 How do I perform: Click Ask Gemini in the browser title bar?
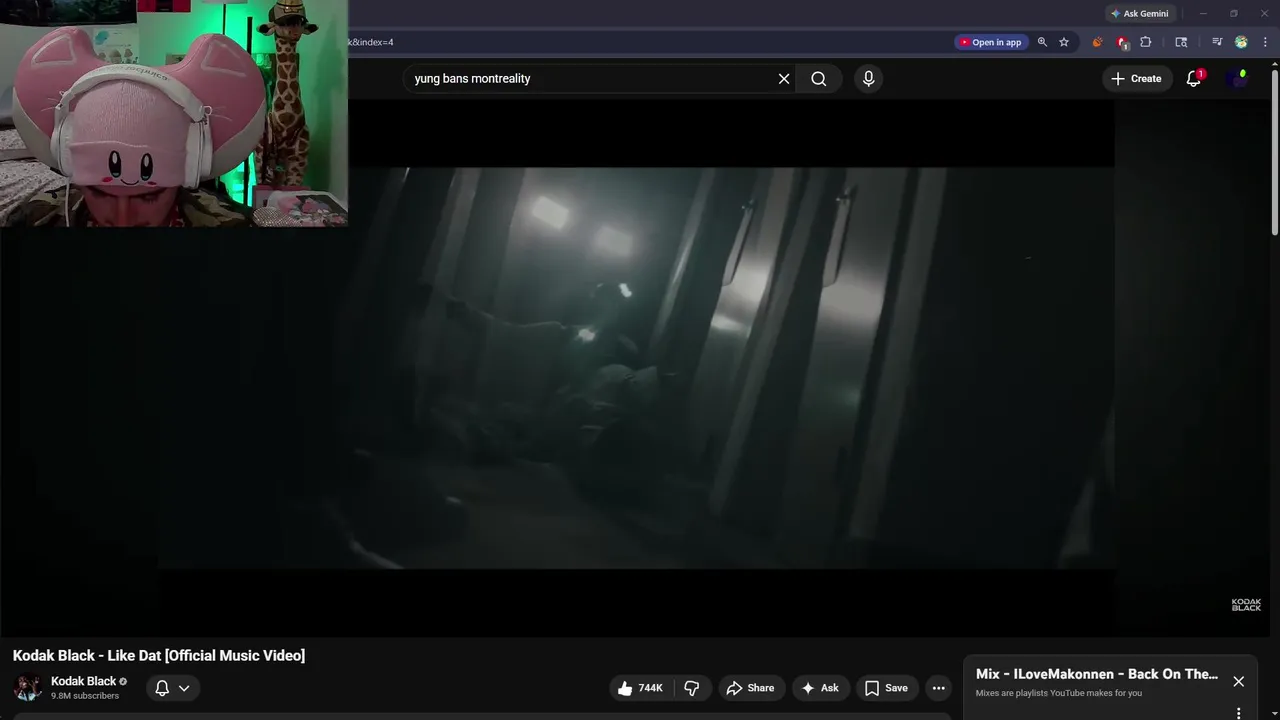click(x=1140, y=14)
